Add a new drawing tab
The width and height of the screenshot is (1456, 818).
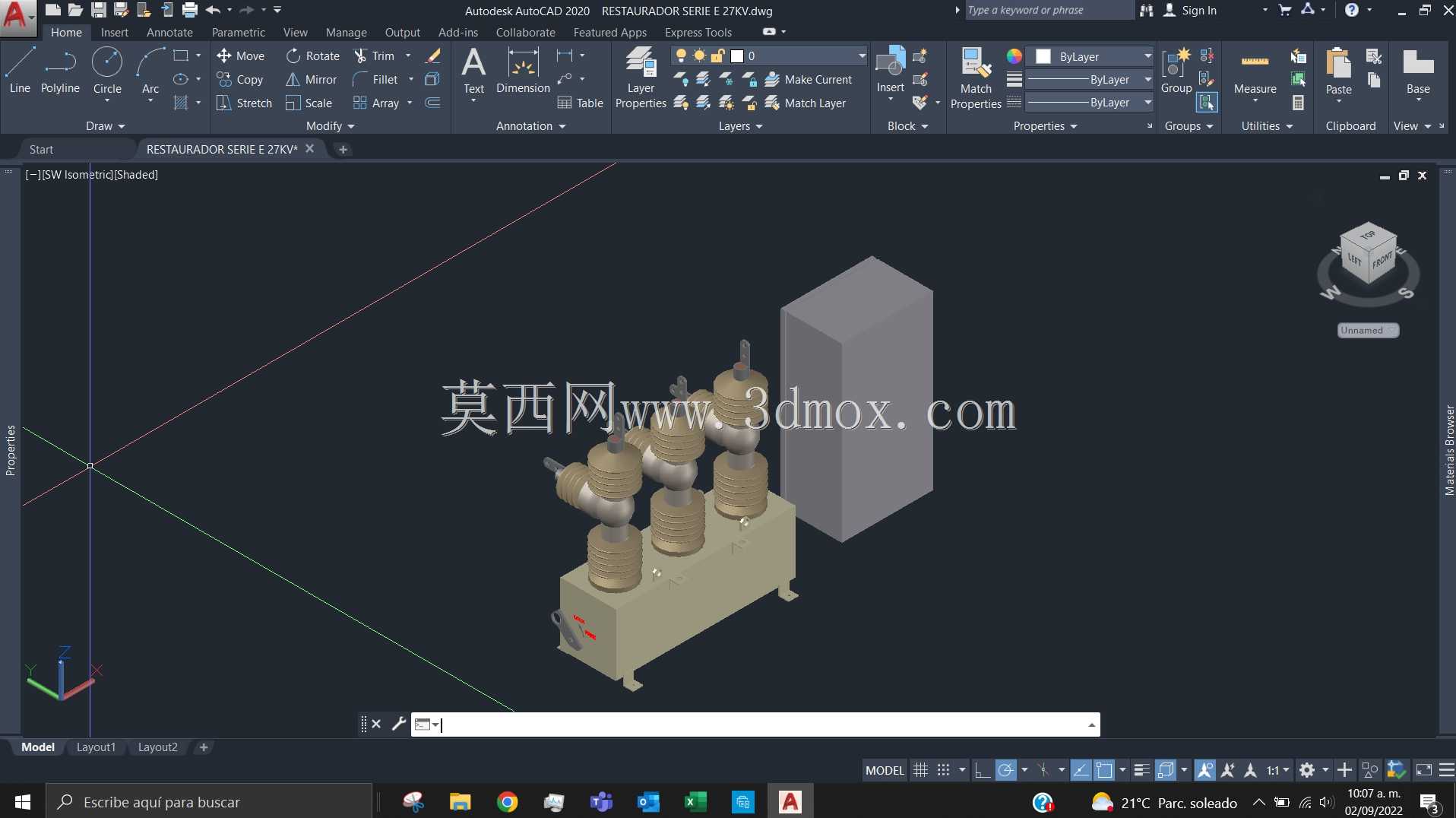click(x=343, y=150)
